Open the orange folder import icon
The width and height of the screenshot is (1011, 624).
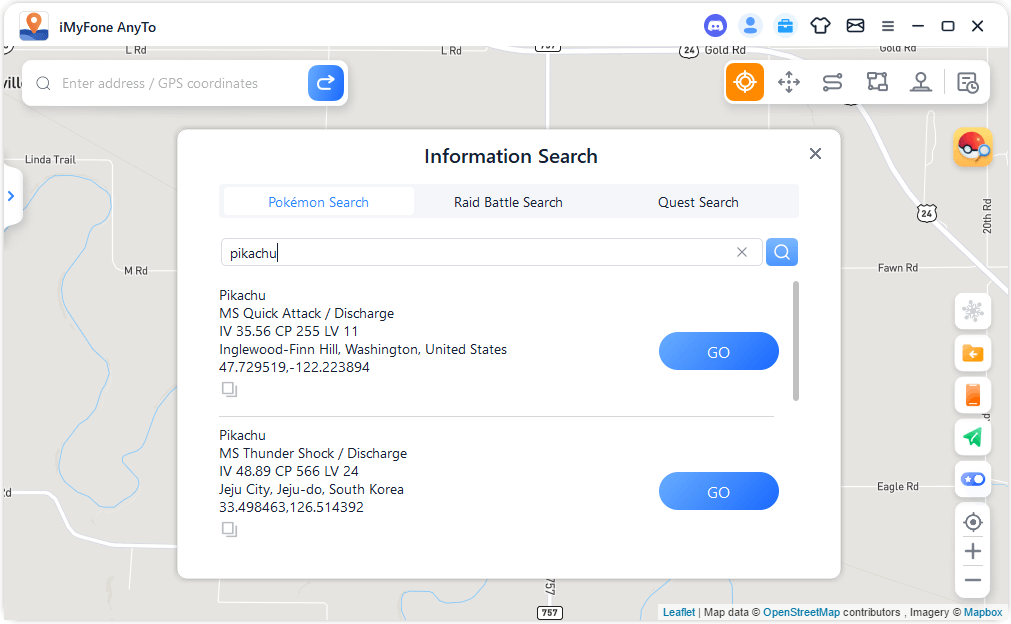coord(973,353)
